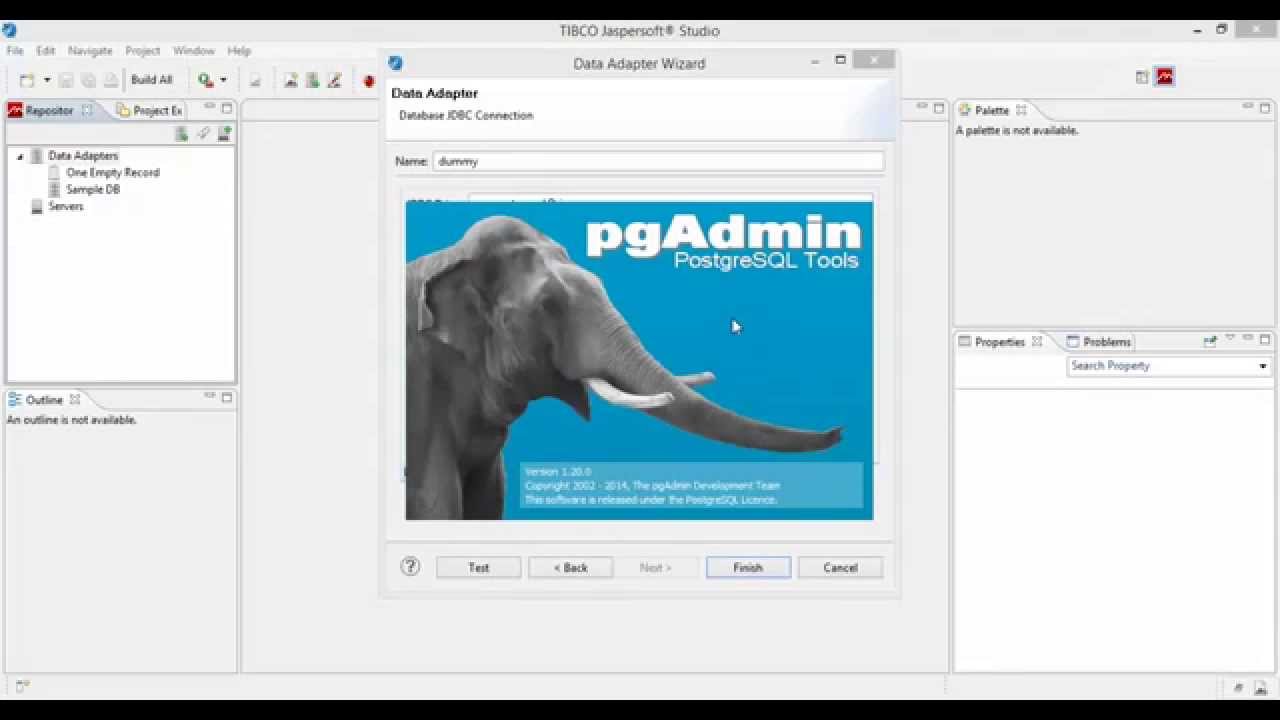Click the wizard help question mark icon
1280x720 pixels.
pos(410,566)
